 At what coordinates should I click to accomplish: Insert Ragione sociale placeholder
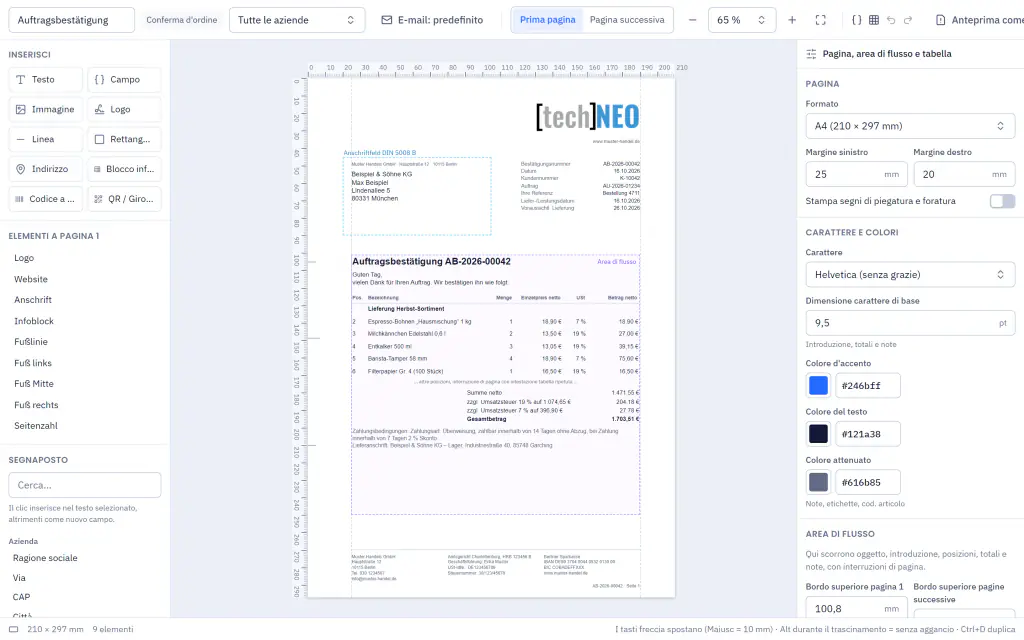click(x=45, y=558)
